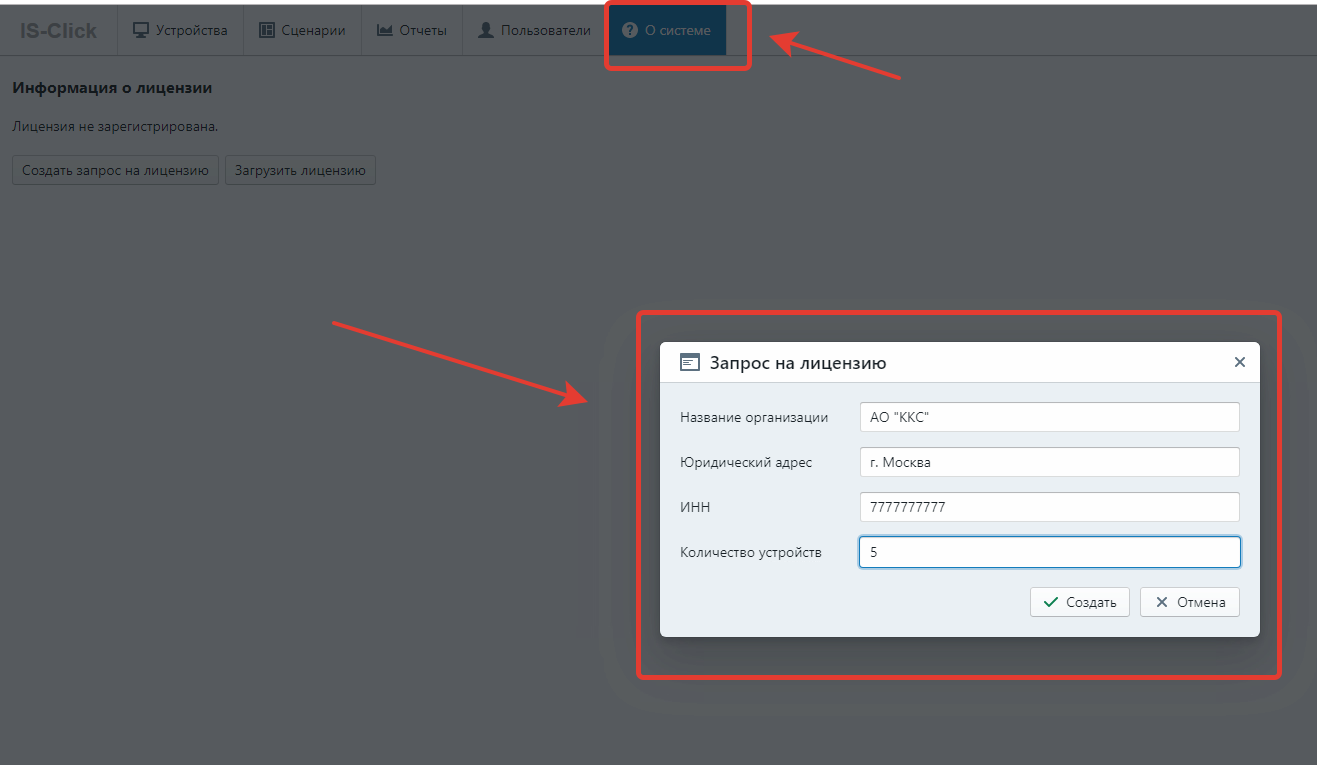Select the О системе tab

(x=666, y=30)
